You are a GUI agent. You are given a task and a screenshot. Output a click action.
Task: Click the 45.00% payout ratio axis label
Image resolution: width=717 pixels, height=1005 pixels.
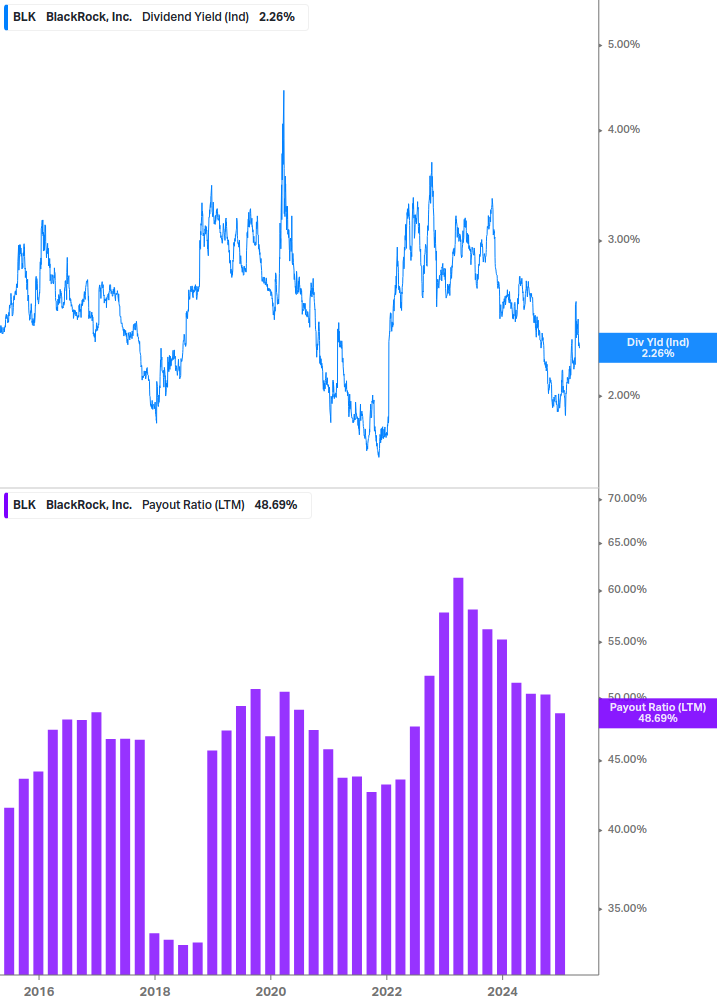pos(627,760)
